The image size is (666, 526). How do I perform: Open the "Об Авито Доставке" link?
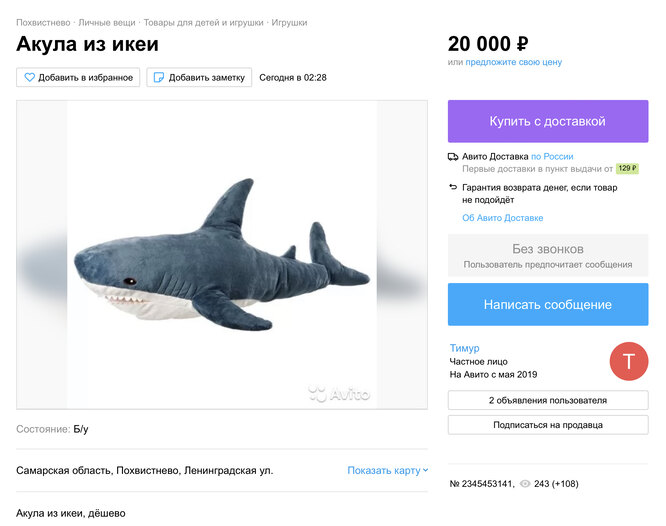click(x=502, y=217)
